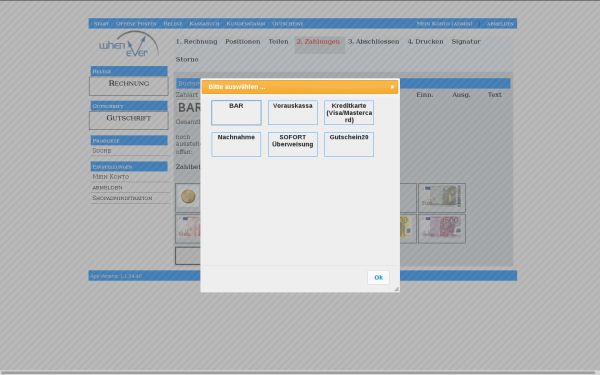Click the Gutschrift sidebar button
The image size is (600, 375).
coord(129,120)
